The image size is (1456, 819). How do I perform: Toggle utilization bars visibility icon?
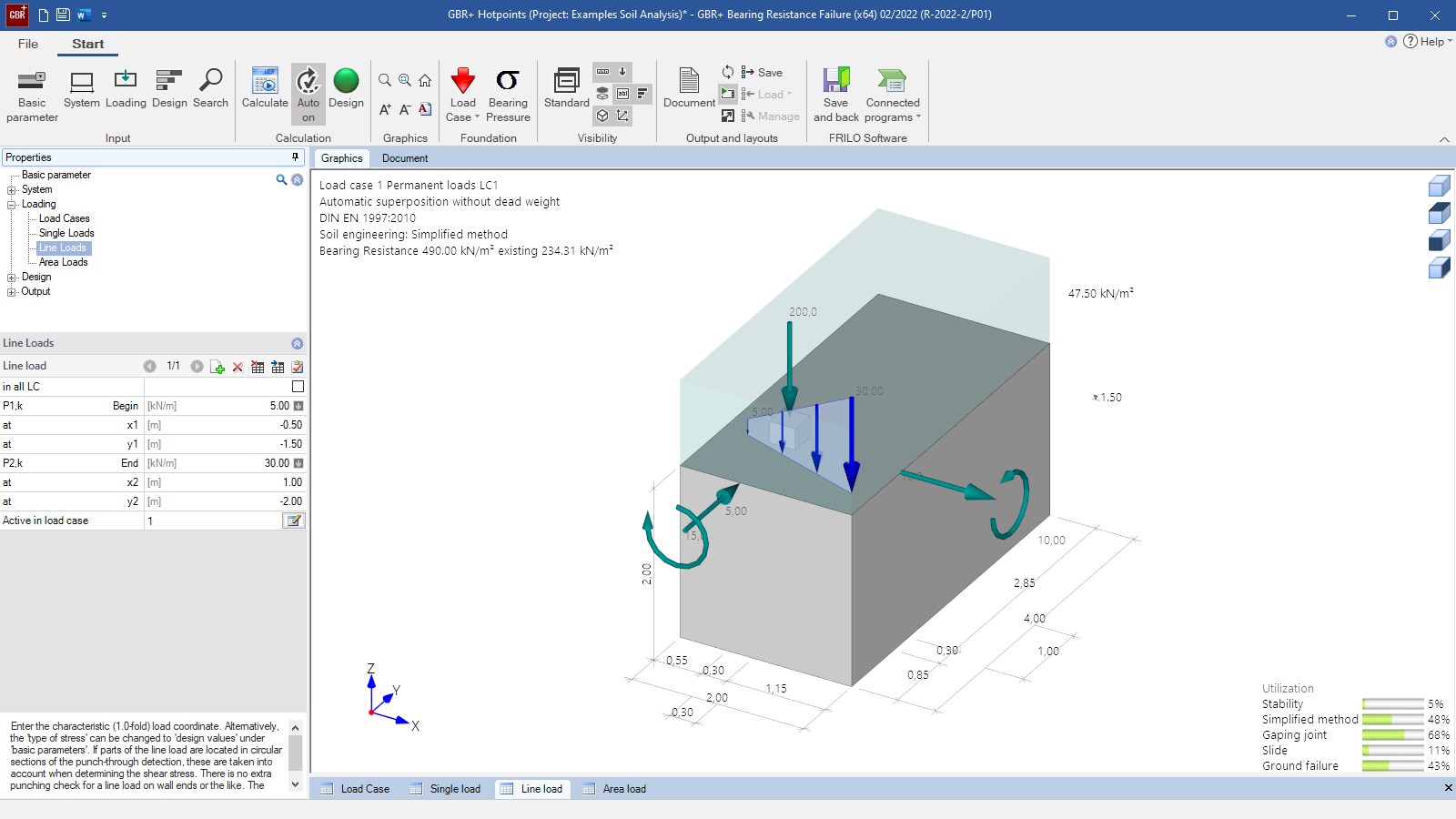642,93
